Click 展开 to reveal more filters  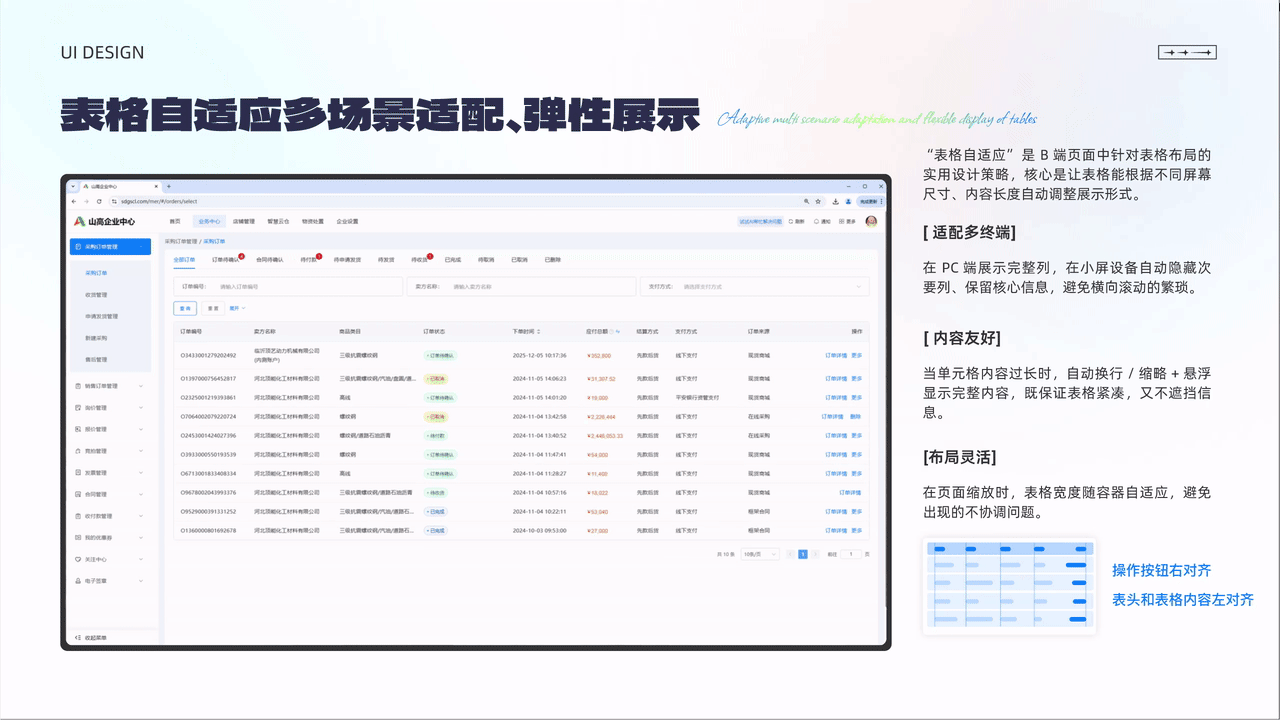tap(233, 307)
